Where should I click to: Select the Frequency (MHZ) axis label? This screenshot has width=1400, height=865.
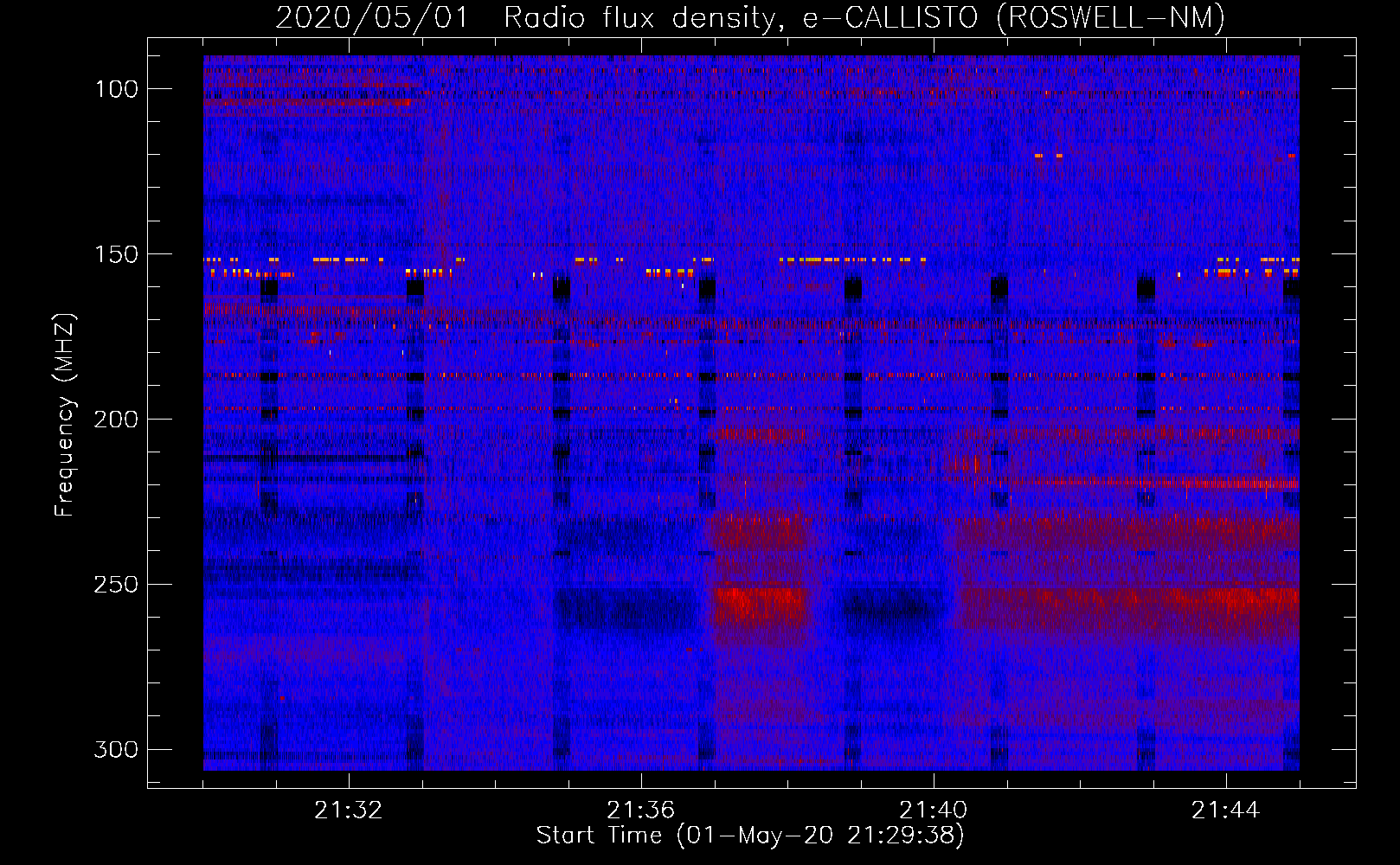tap(65, 415)
